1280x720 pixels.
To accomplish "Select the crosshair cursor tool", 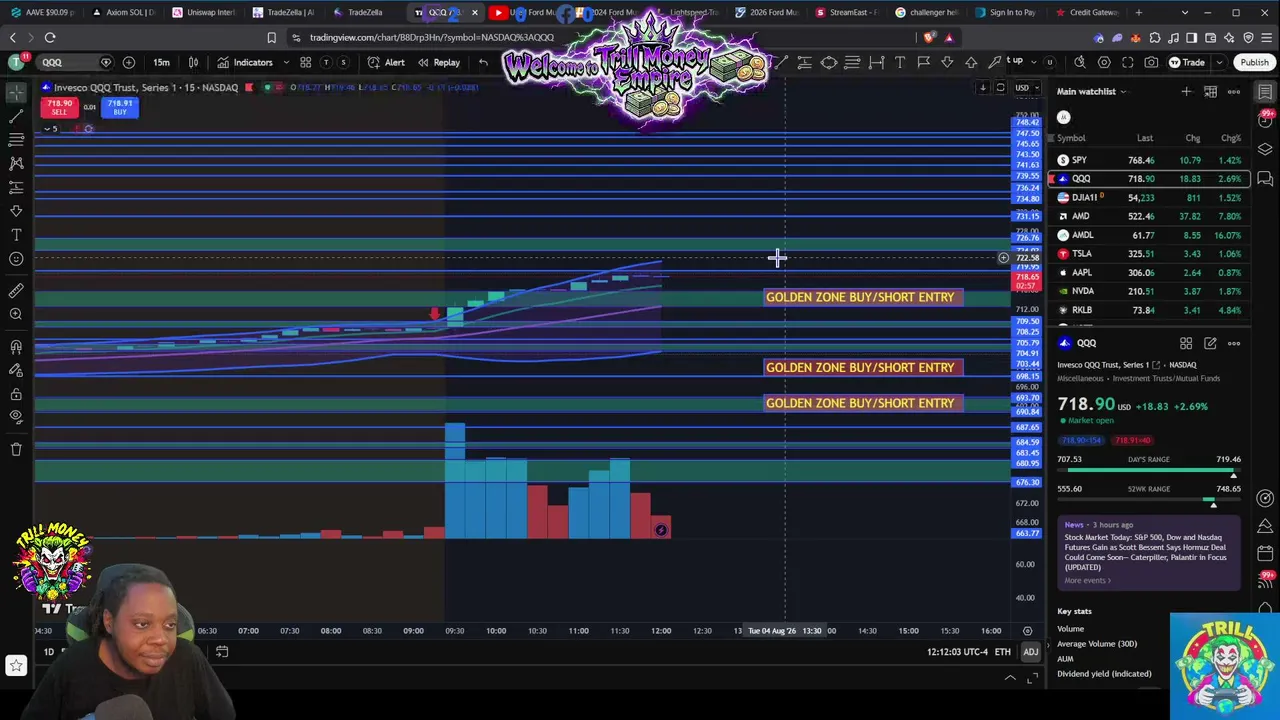I will (x=16, y=92).
